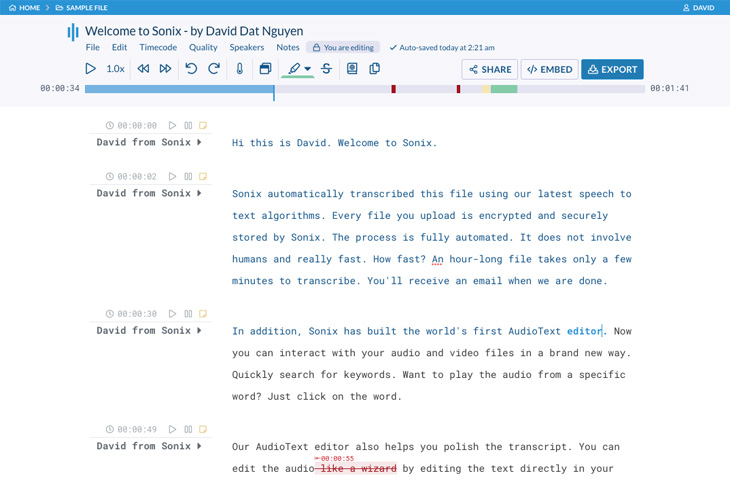Click the 'Auto-saved today at 2:21 am' status
This screenshot has width=730, height=480.
(442, 47)
